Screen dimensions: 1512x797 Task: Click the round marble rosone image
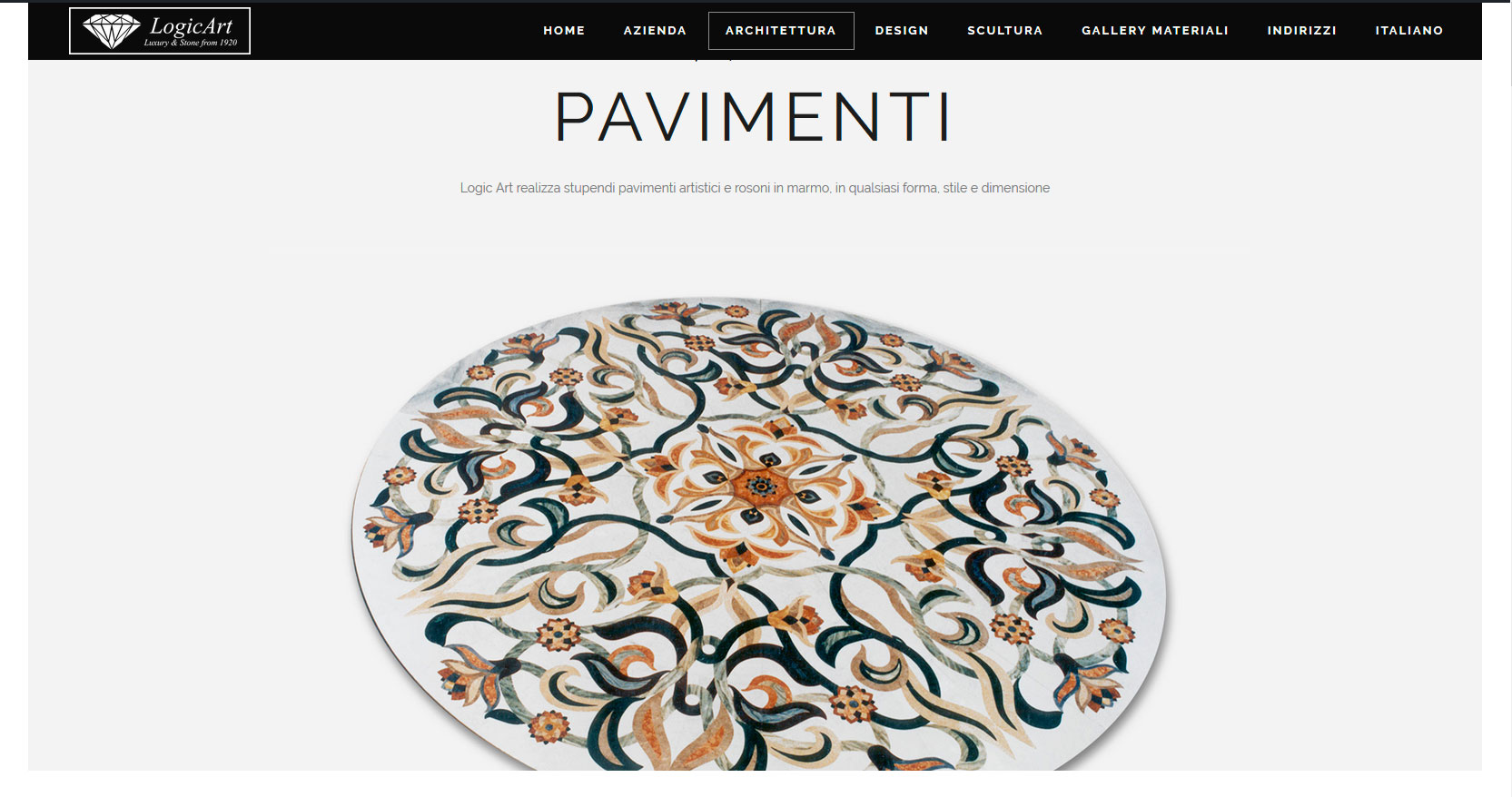point(758,534)
